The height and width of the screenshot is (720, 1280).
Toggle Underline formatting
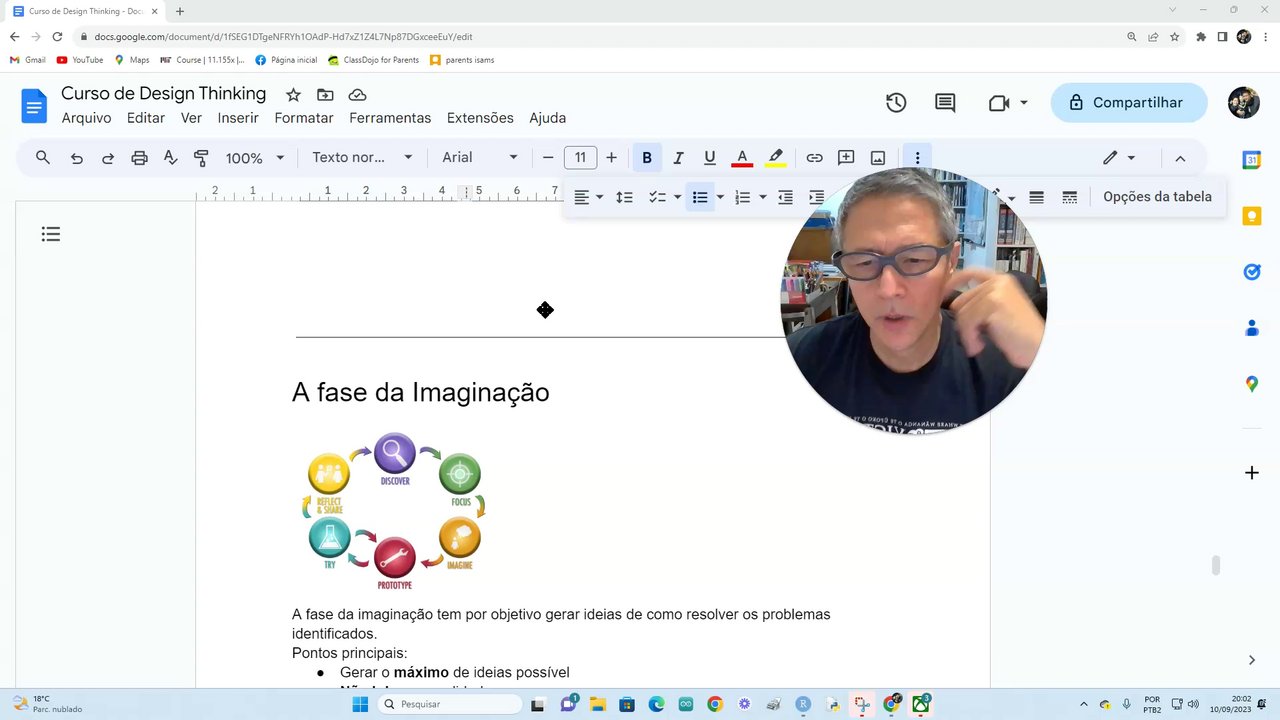click(710, 158)
